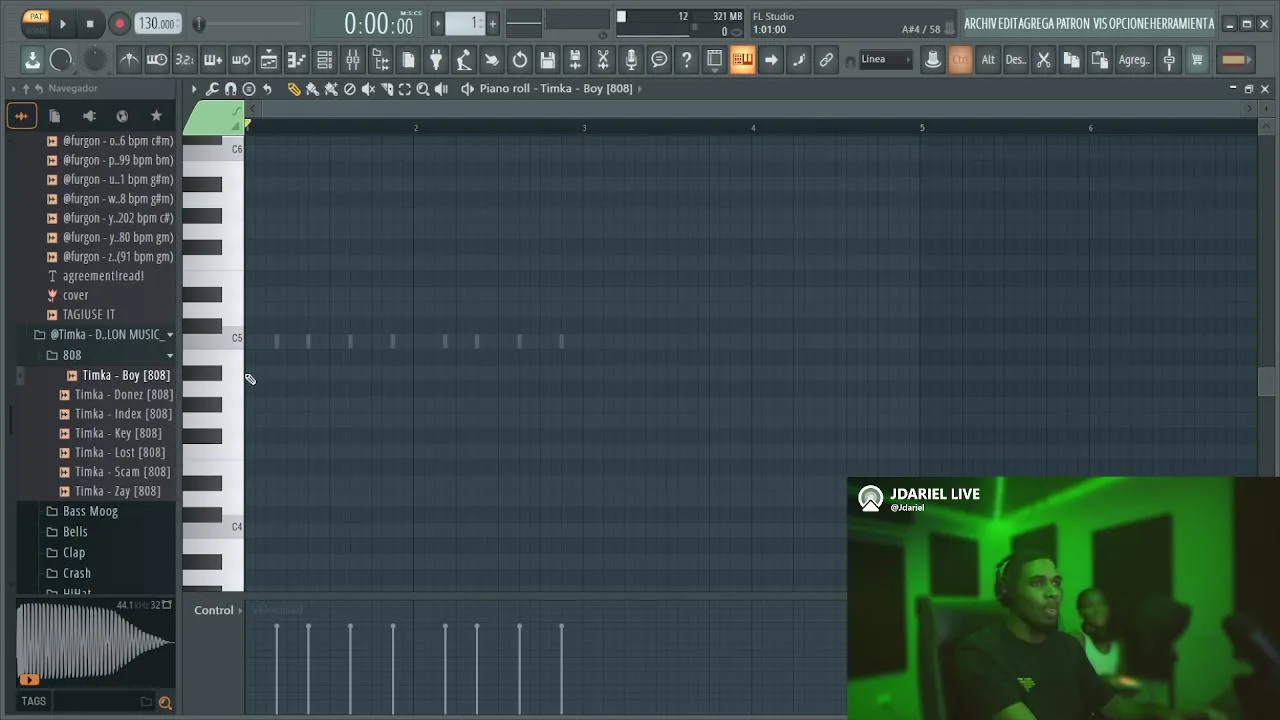Open the Mixer view icon
Image resolution: width=1280 pixels, height=720 pixels.
(352, 60)
